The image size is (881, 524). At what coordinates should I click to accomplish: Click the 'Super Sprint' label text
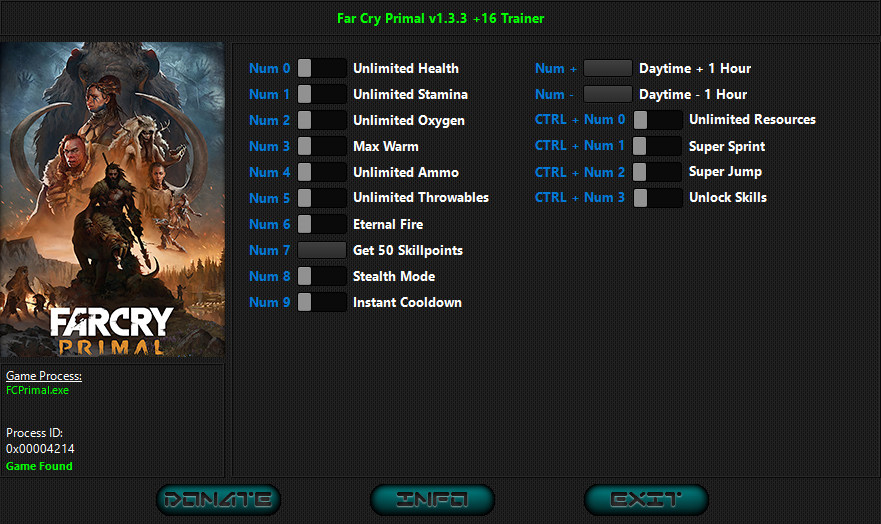(x=727, y=147)
